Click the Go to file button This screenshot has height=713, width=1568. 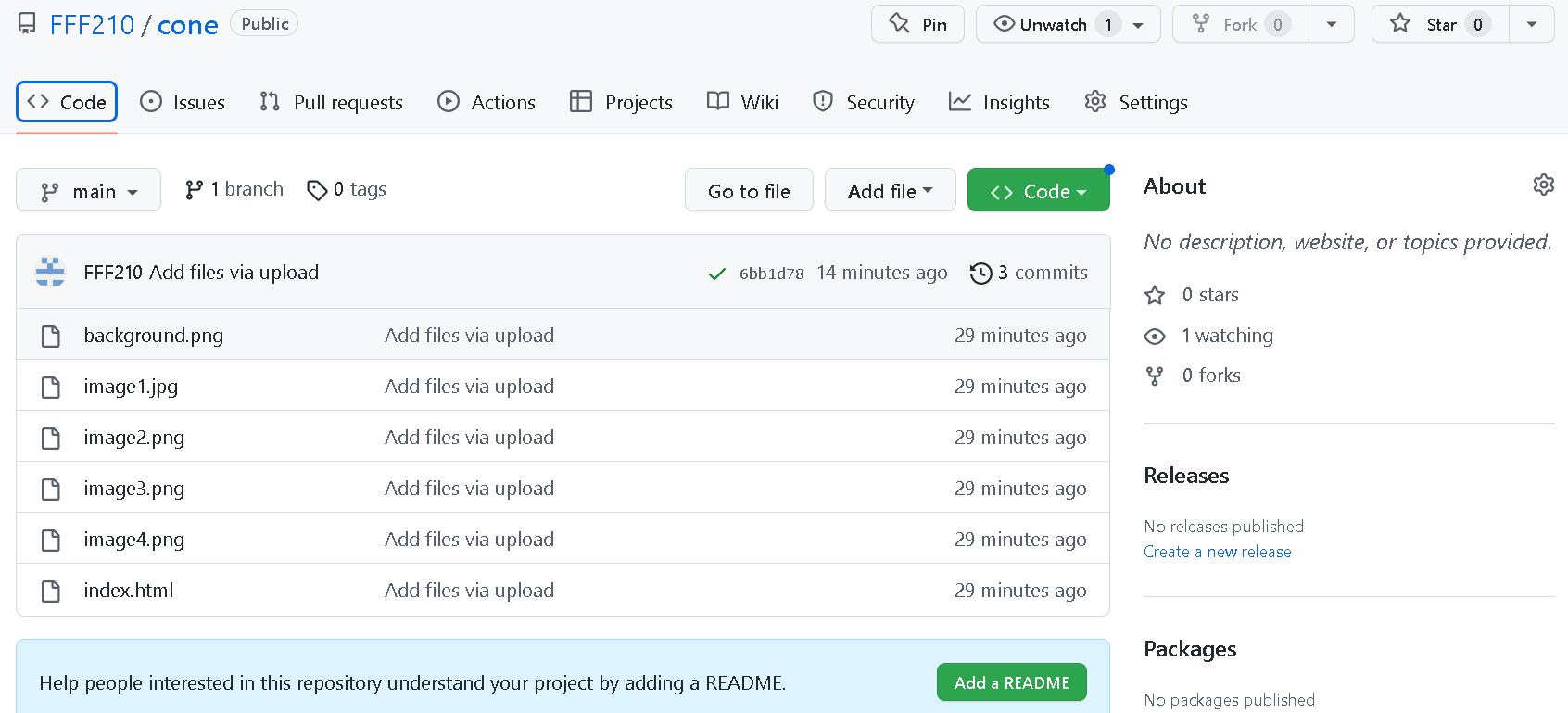(749, 190)
